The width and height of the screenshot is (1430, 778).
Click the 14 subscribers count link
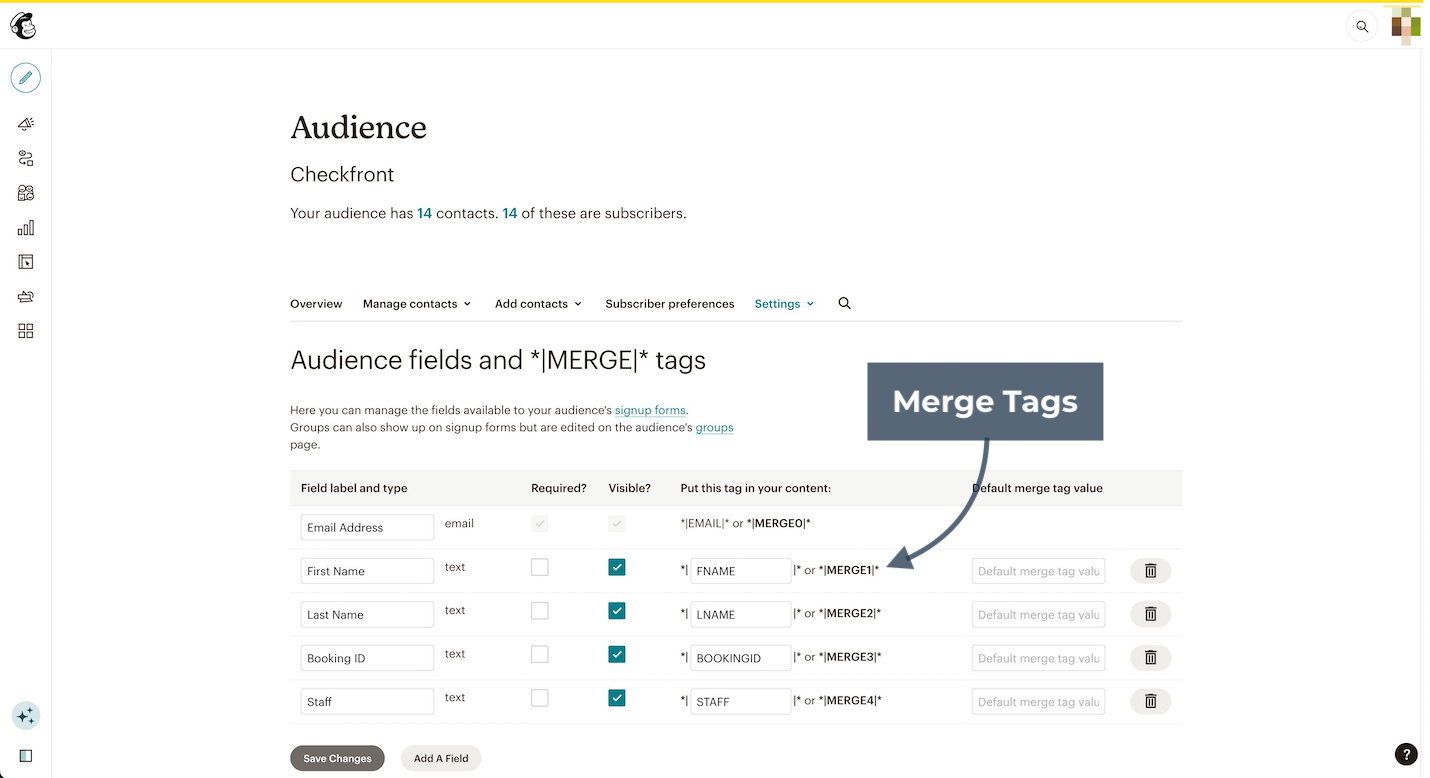pos(510,213)
